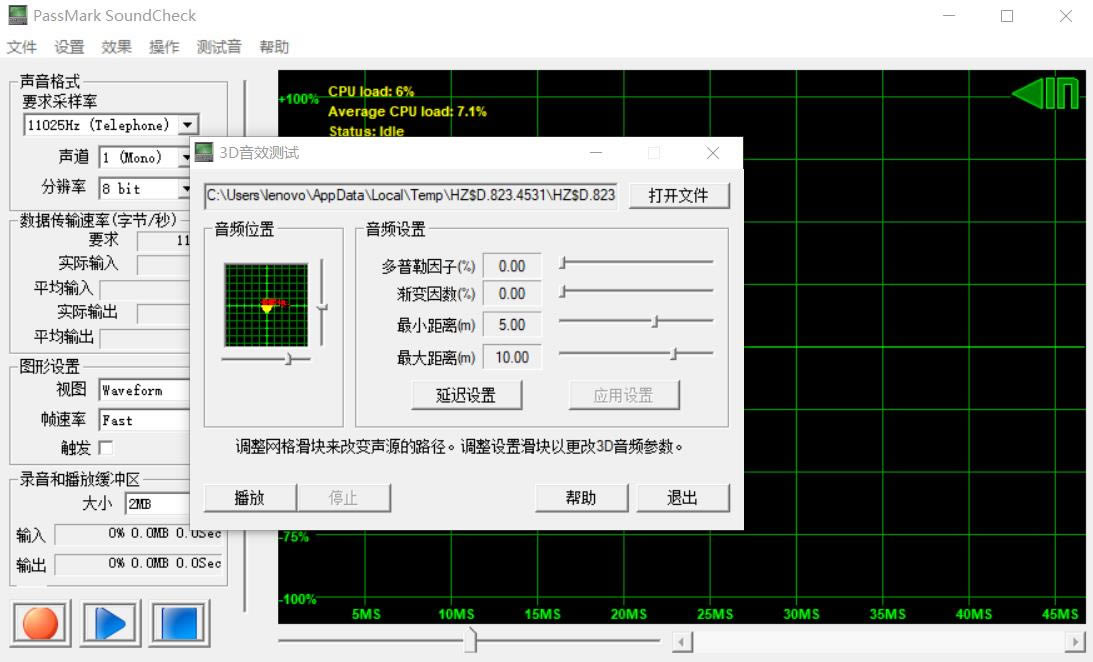This screenshot has height=662, width=1093.
Task: Click the file path input field
Action: click(x=410, y=196)
